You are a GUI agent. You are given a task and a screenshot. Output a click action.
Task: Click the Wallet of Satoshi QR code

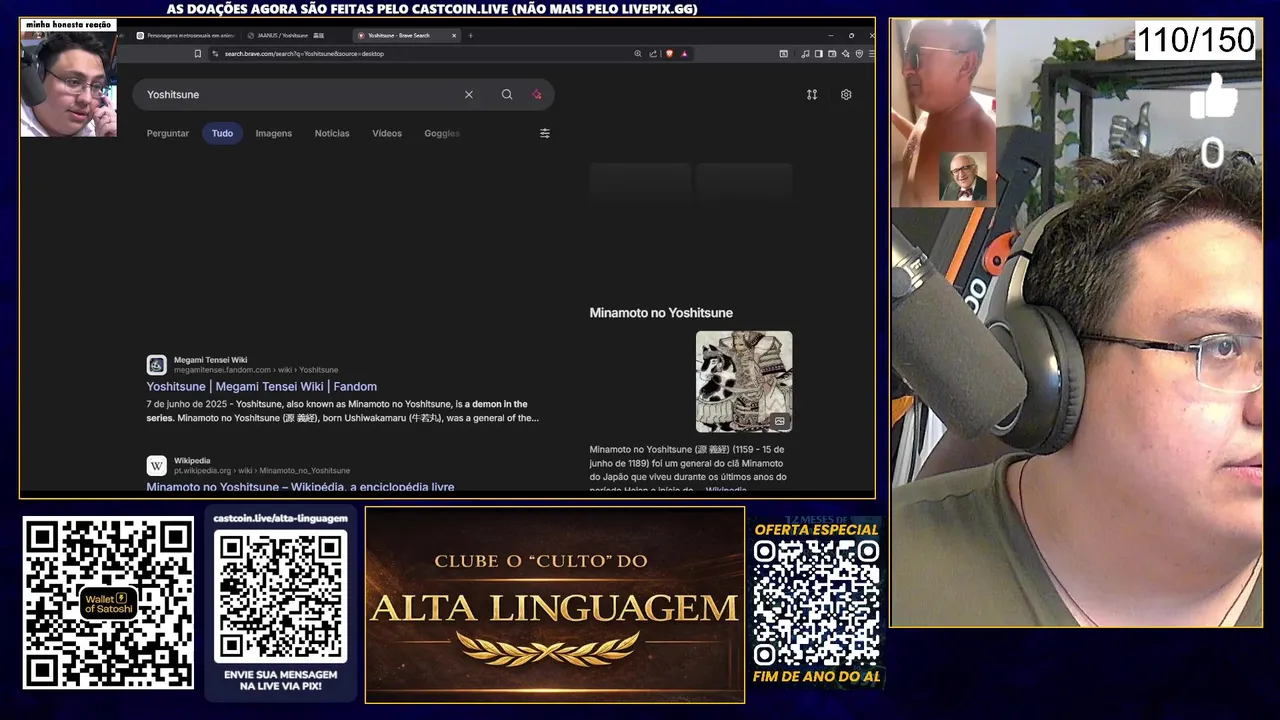[108, 603]
